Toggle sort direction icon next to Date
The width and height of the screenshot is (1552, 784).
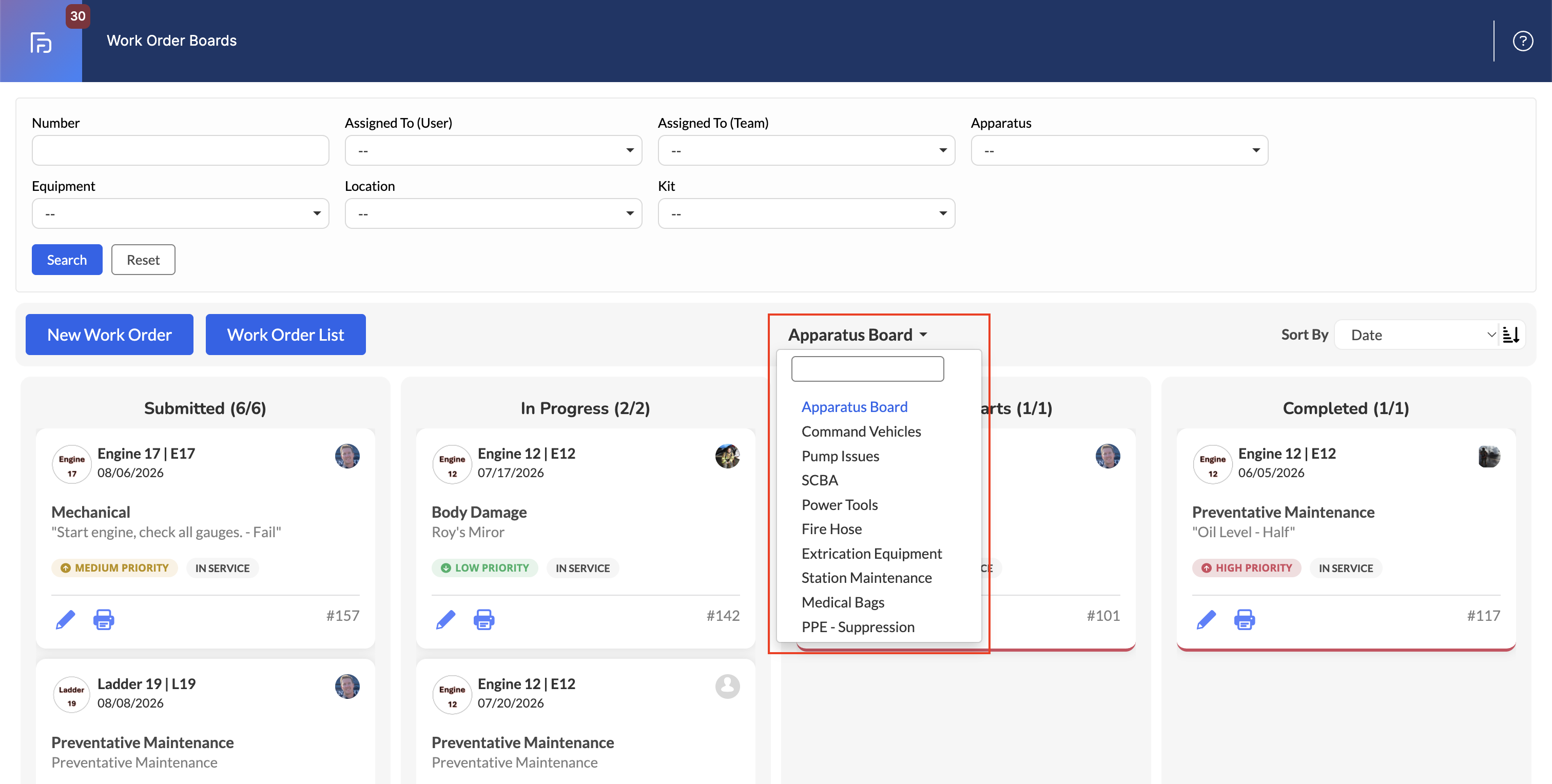click(1511, 335)
